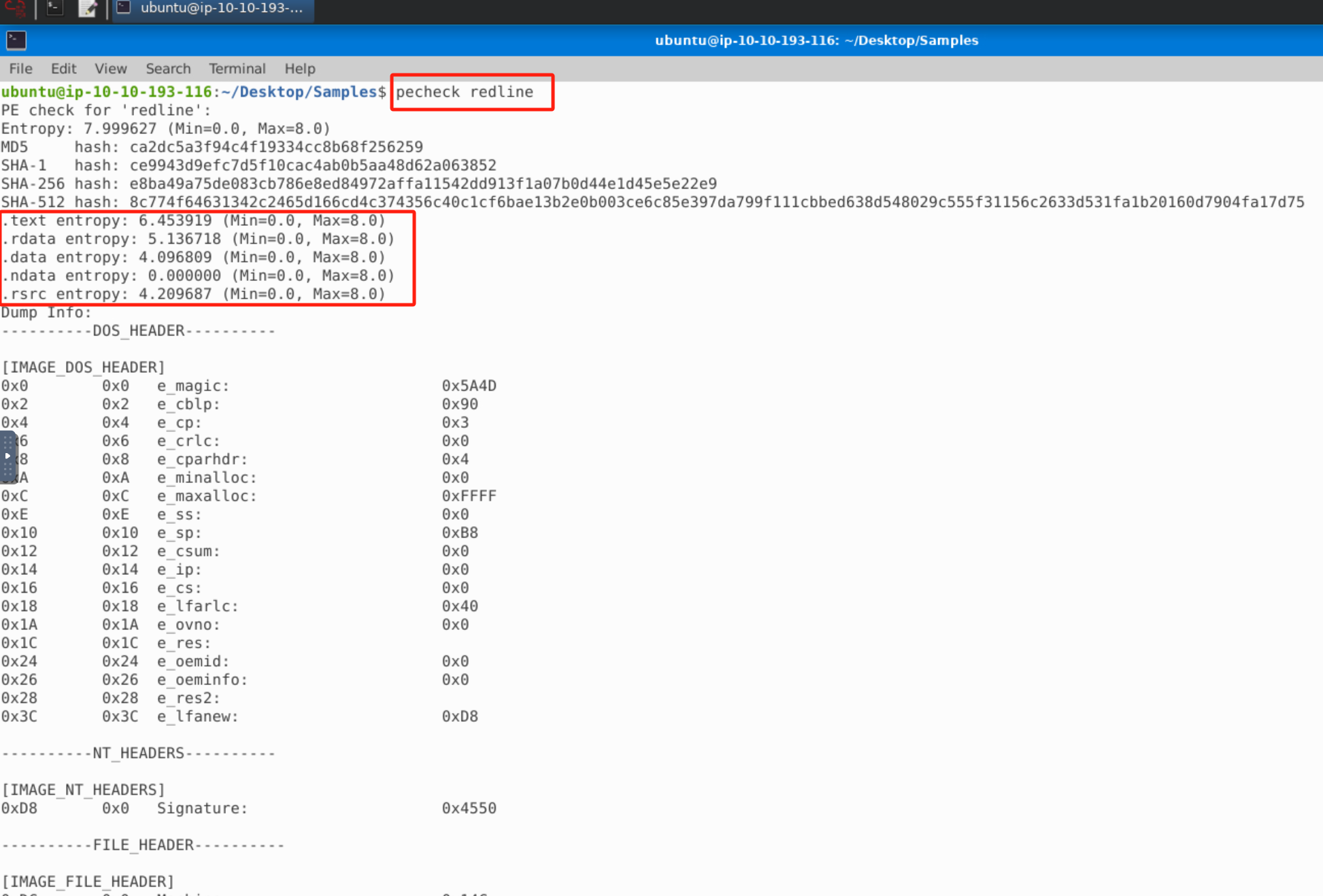The image size is (1323, 896).
Task: Click the FILE_HEADER section divider text
Action: click(x=143, y=845)
